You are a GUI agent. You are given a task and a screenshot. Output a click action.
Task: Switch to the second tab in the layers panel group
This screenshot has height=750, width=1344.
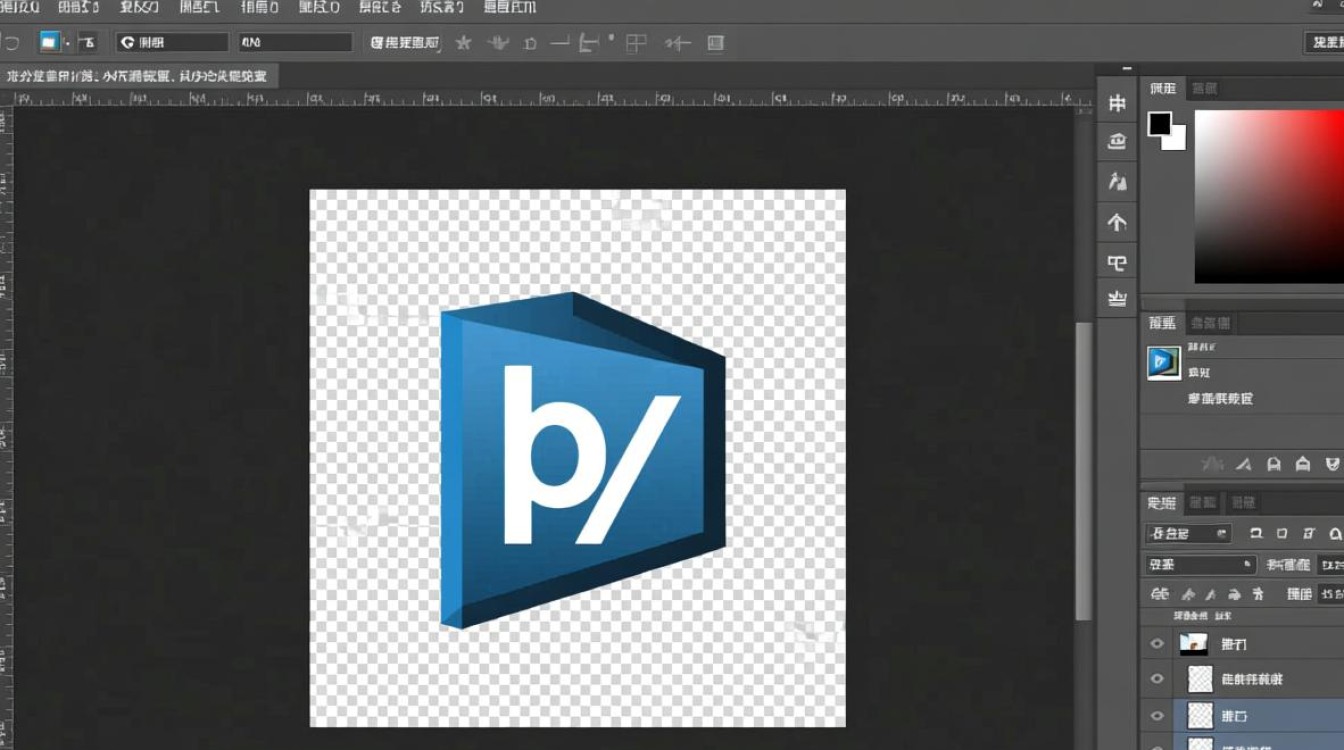(1203, 502)
